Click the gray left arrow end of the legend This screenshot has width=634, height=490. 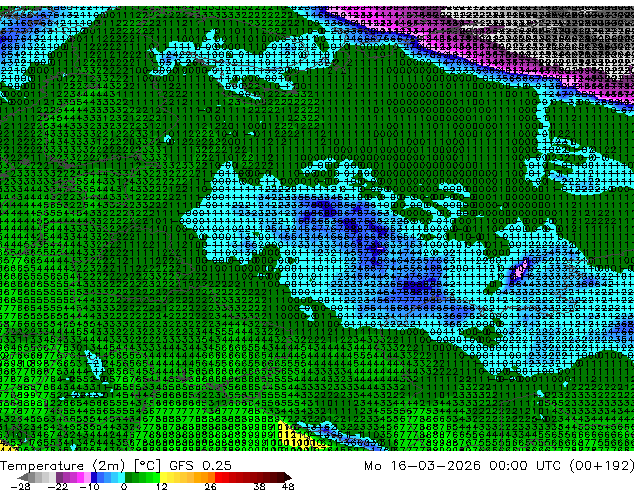tap(22, 477)
